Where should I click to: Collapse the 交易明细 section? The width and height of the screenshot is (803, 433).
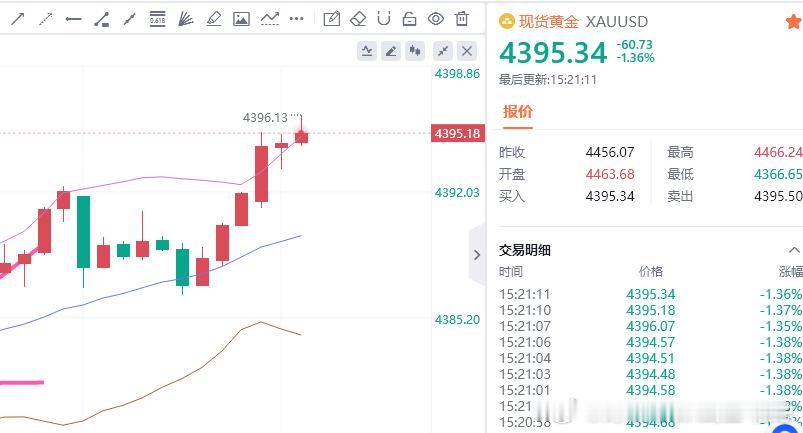point(794,250)
